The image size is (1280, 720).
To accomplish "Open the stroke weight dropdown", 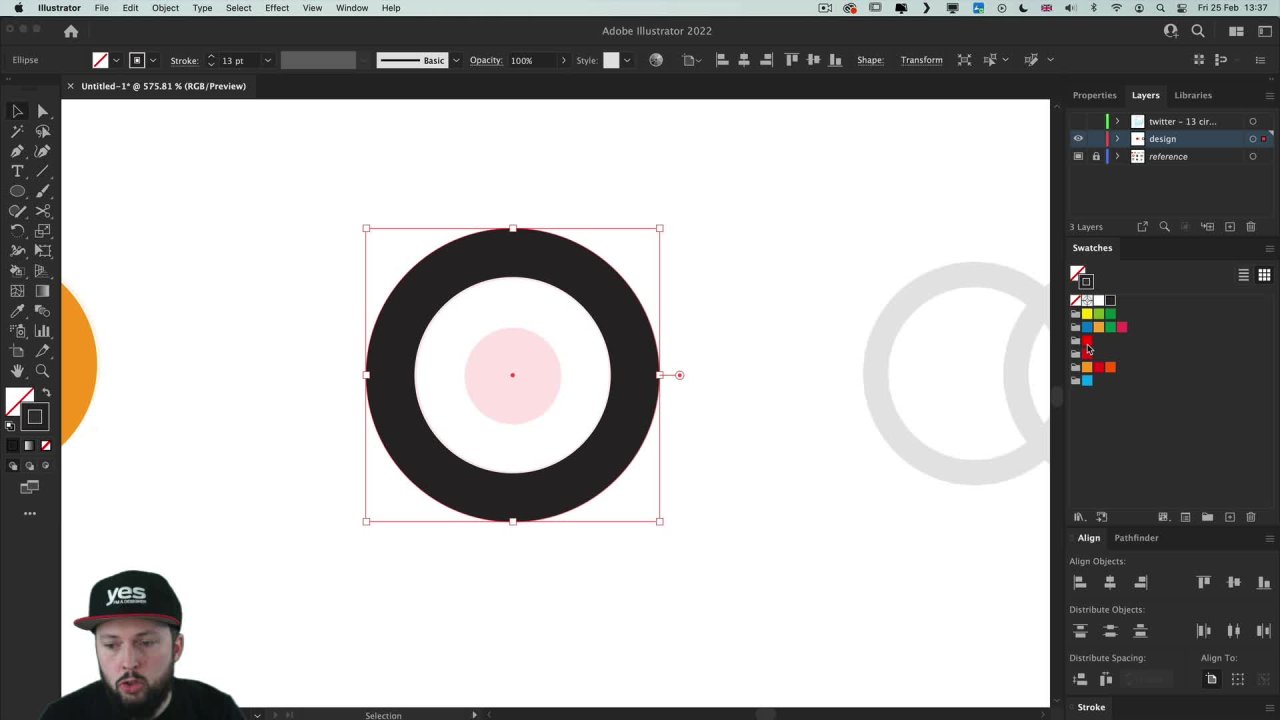I will point(267,61).
